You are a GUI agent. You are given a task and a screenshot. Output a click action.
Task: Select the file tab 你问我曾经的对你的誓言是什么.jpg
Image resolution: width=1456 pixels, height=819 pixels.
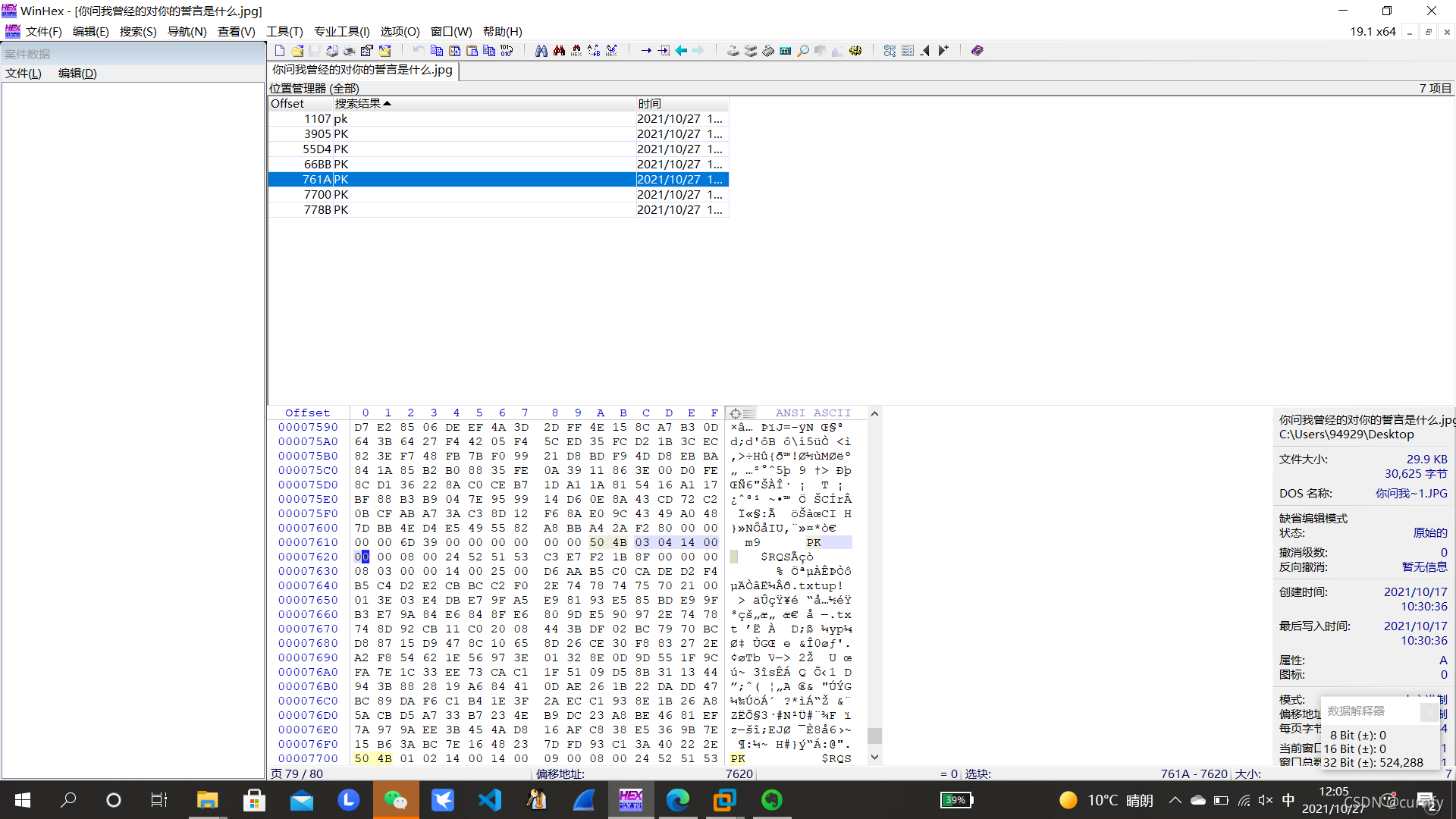pos(362,70)
